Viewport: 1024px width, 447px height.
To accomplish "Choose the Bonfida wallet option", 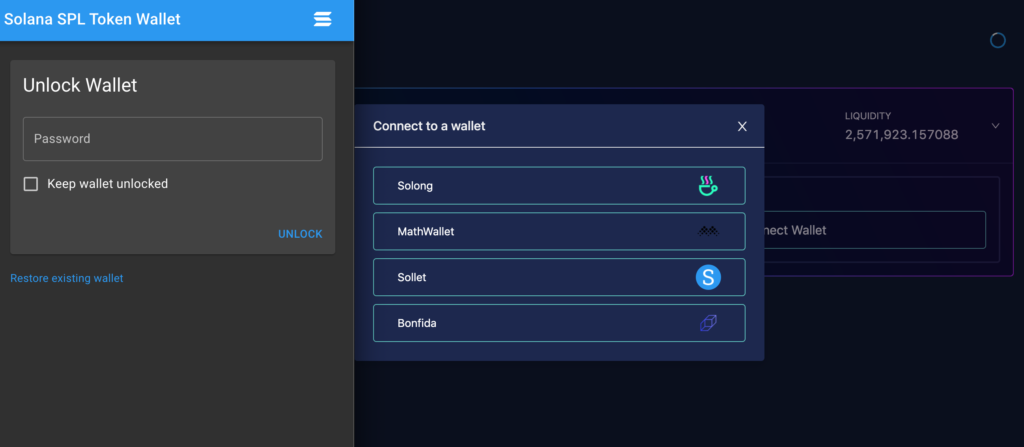I will coord(559,323).
